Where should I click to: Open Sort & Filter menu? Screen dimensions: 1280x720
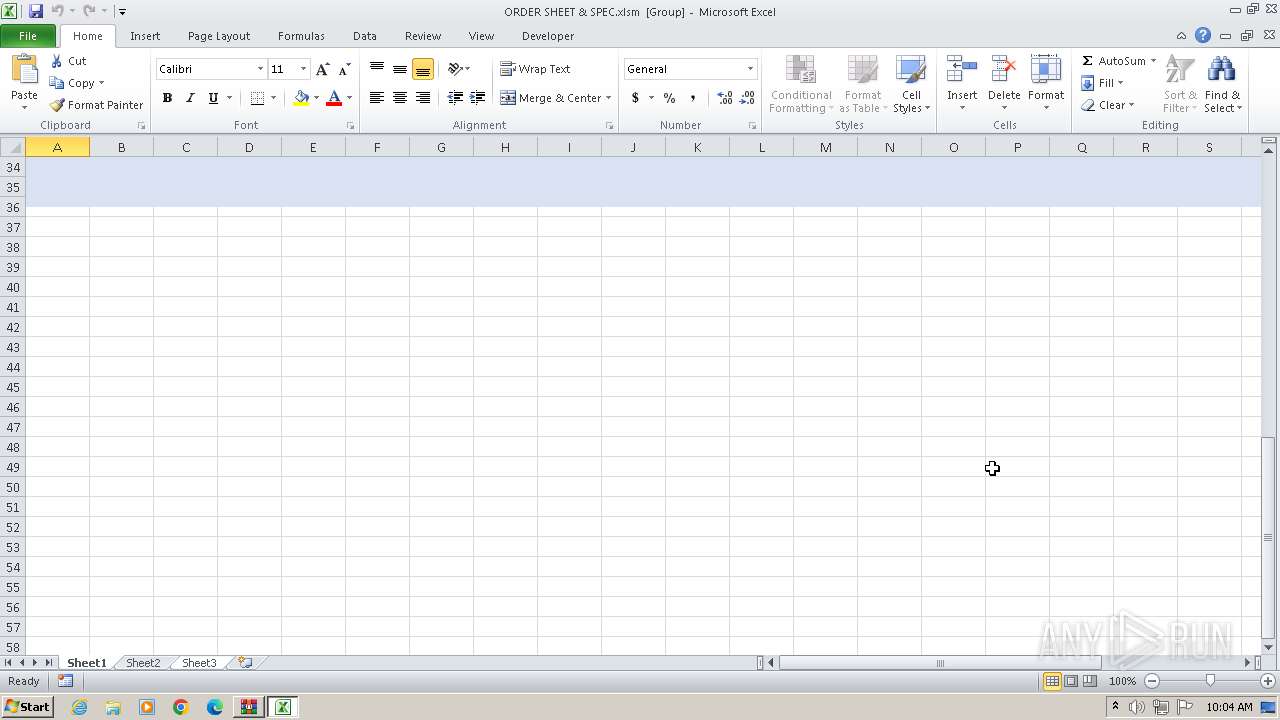pos(1180,84)
